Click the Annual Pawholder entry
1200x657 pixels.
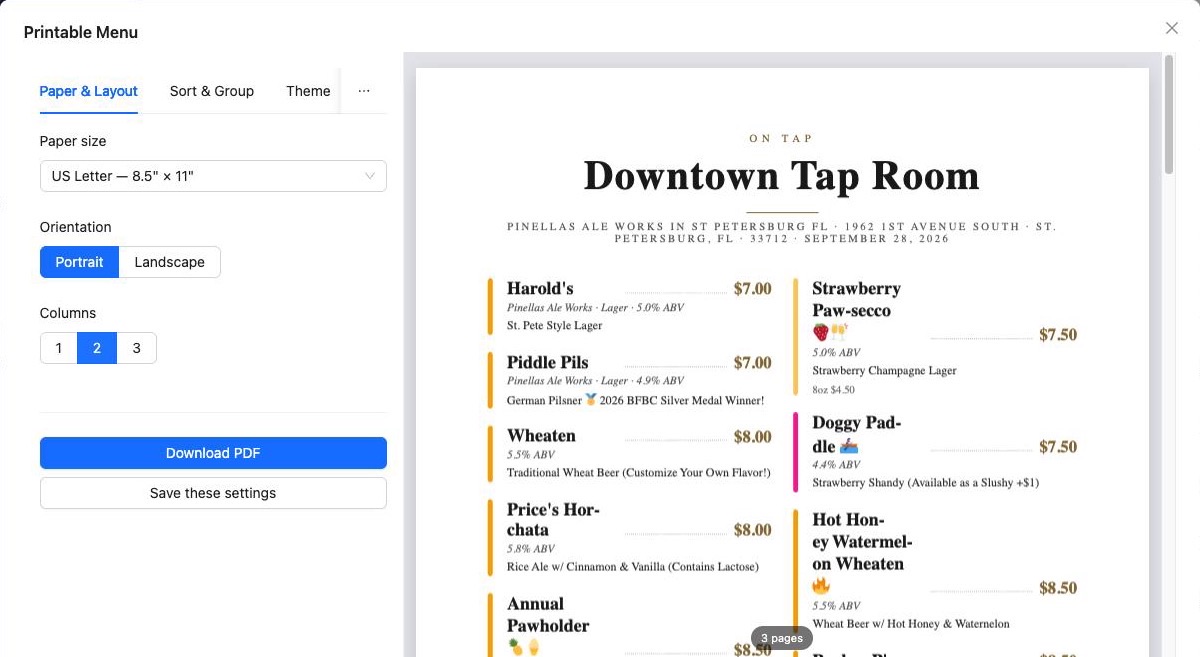click(630, 625)
